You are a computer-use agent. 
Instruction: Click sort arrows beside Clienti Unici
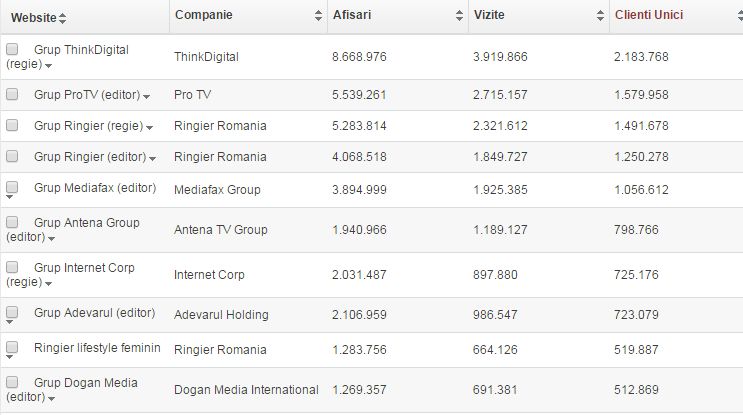(741, 16)
